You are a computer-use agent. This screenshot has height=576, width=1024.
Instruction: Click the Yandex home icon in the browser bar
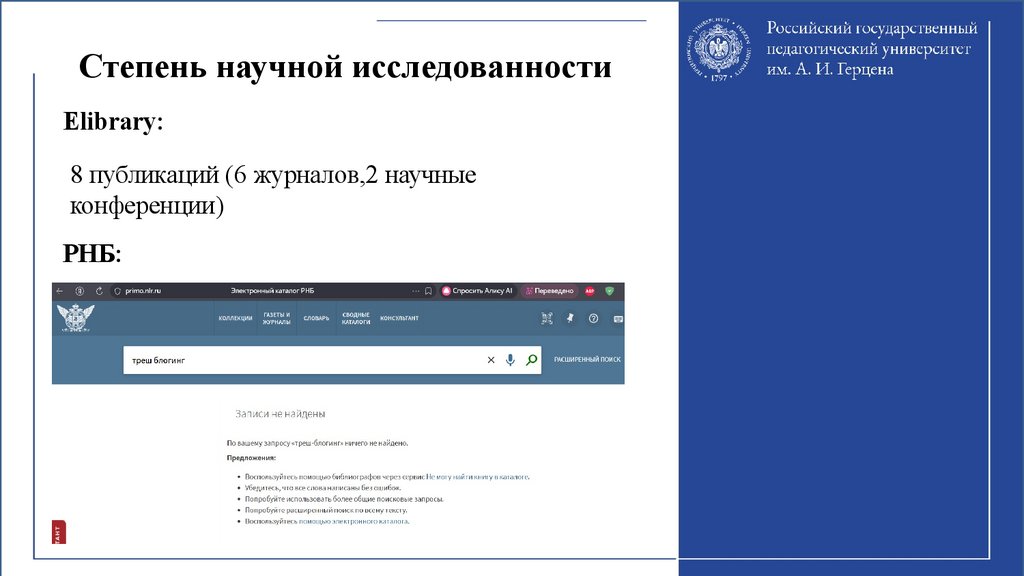point(80,291)
